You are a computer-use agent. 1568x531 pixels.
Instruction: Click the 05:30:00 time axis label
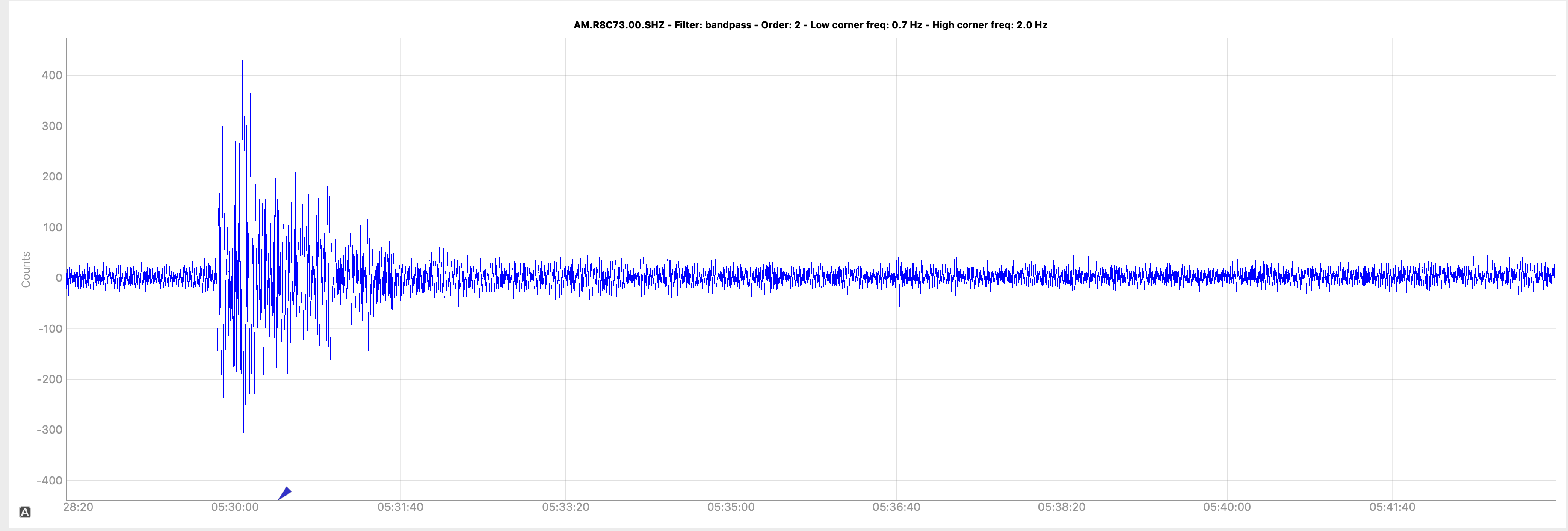(x=235, y=507)
